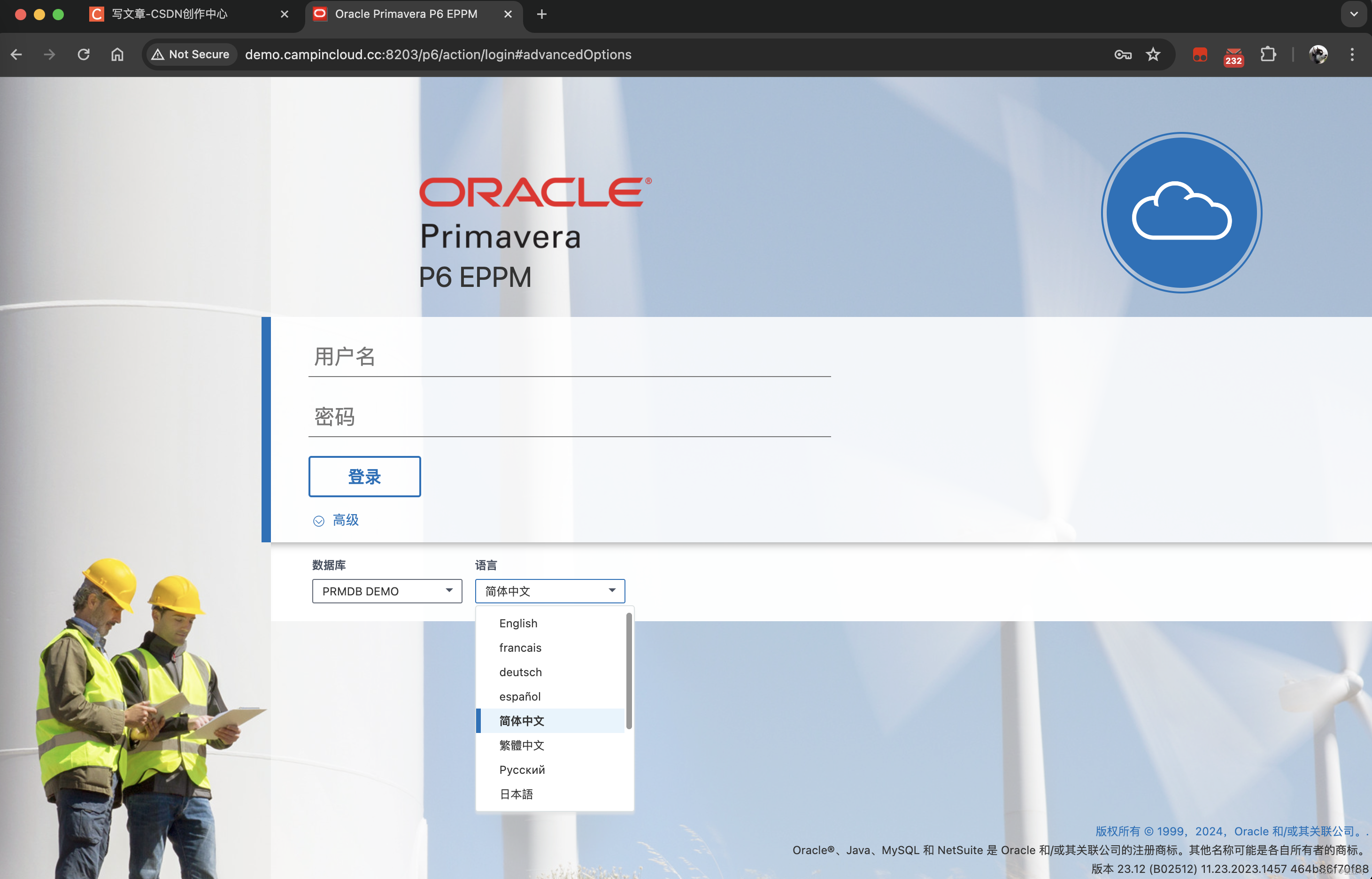Viewport: 1372px width, 879px height.
Task: Open Chrome three-dot menu
Action: tap(1351, 54)
